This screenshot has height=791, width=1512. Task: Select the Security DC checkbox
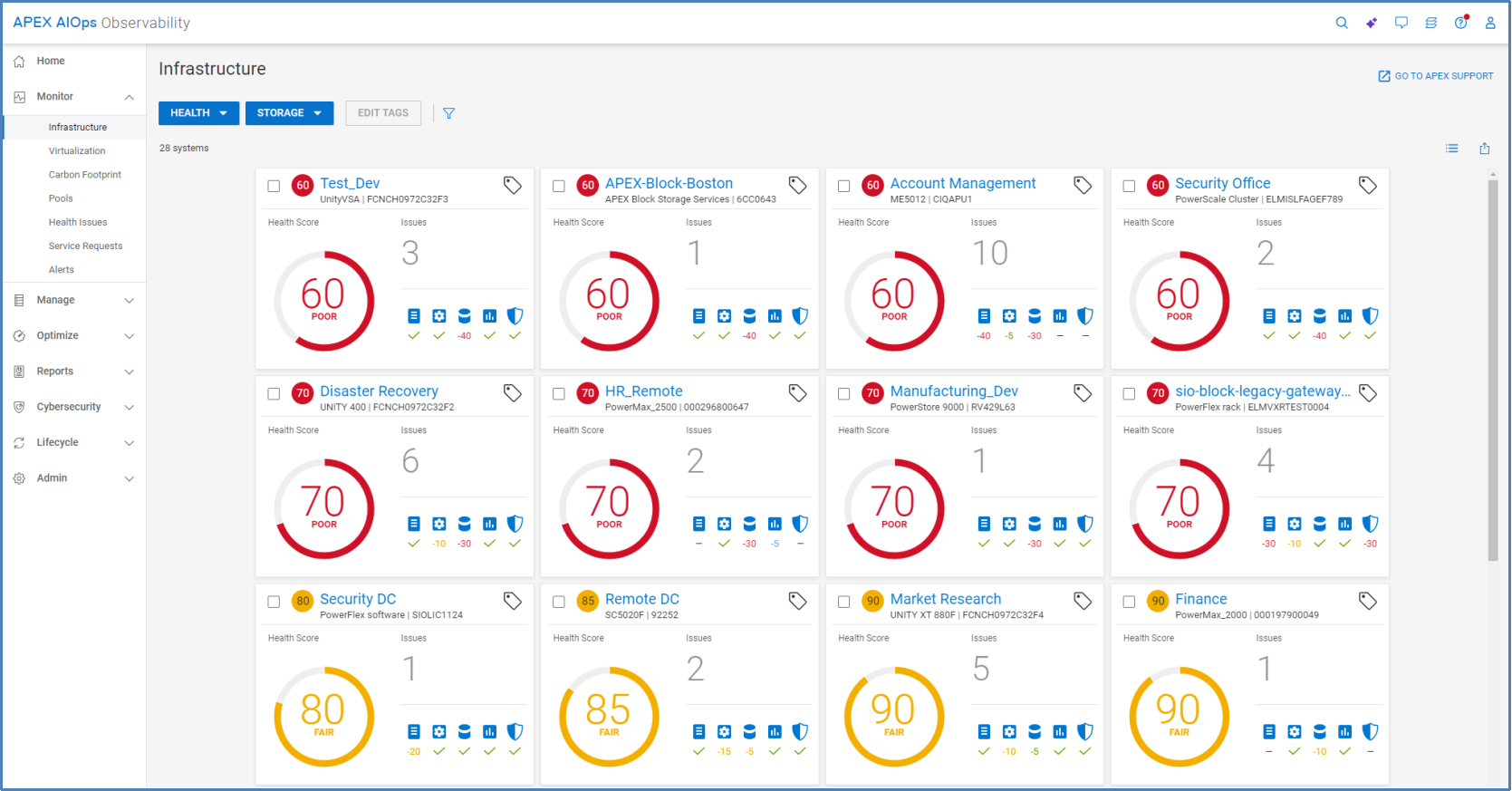pyautogui.click(x=274, y=602)
